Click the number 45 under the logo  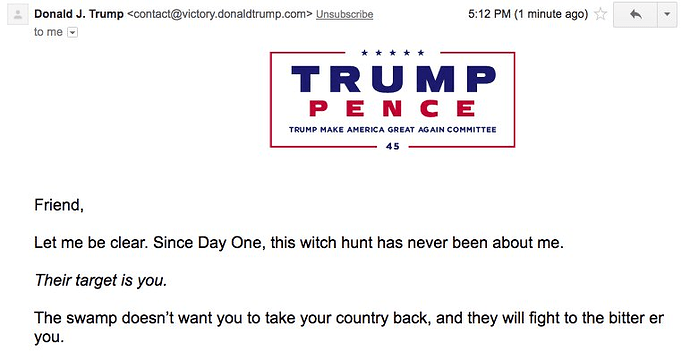point(393,146)
